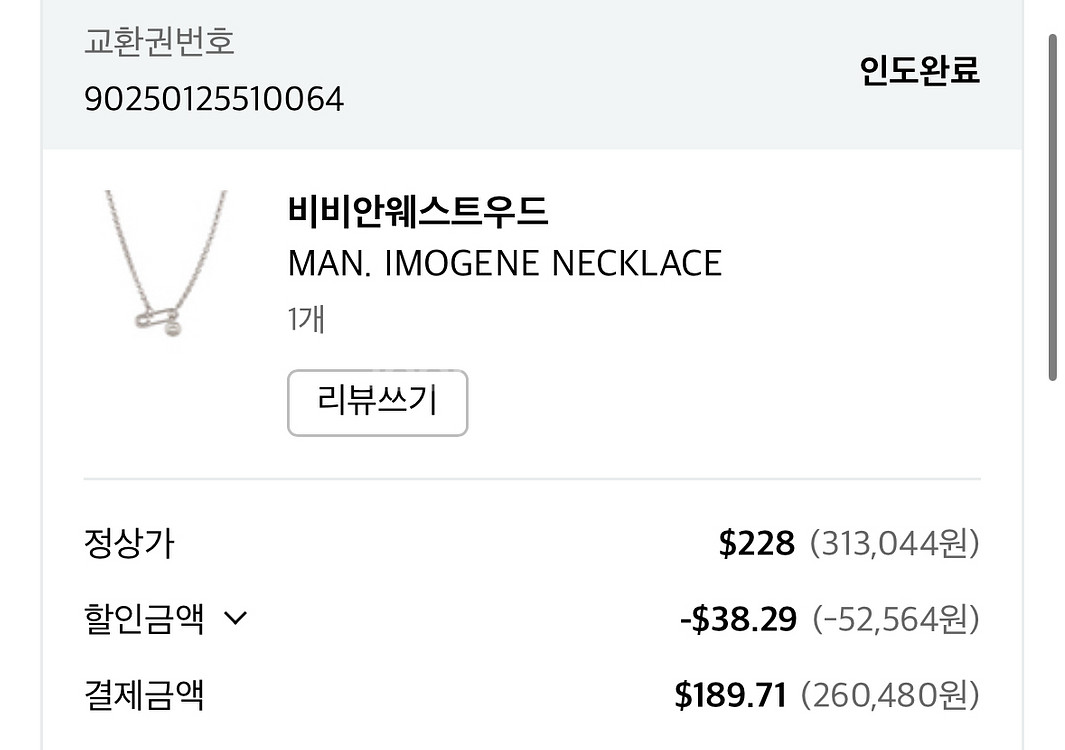Click the 인도완료 delivery status label
Screen dimensions: 1065x750
click(919, 70)
